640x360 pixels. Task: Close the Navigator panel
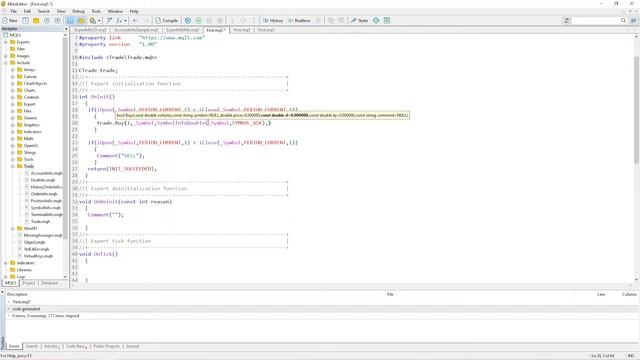coord(66,29)
